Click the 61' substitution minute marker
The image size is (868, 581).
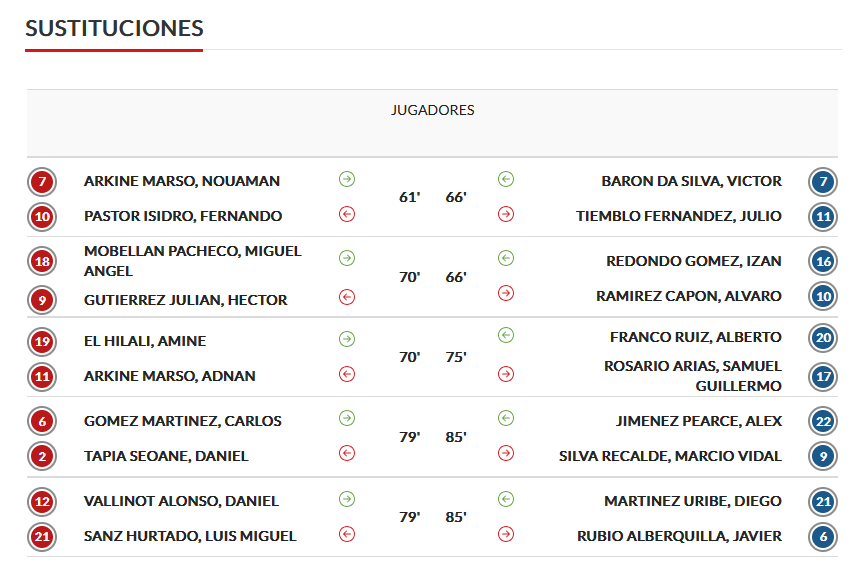[x=409, y=197]
